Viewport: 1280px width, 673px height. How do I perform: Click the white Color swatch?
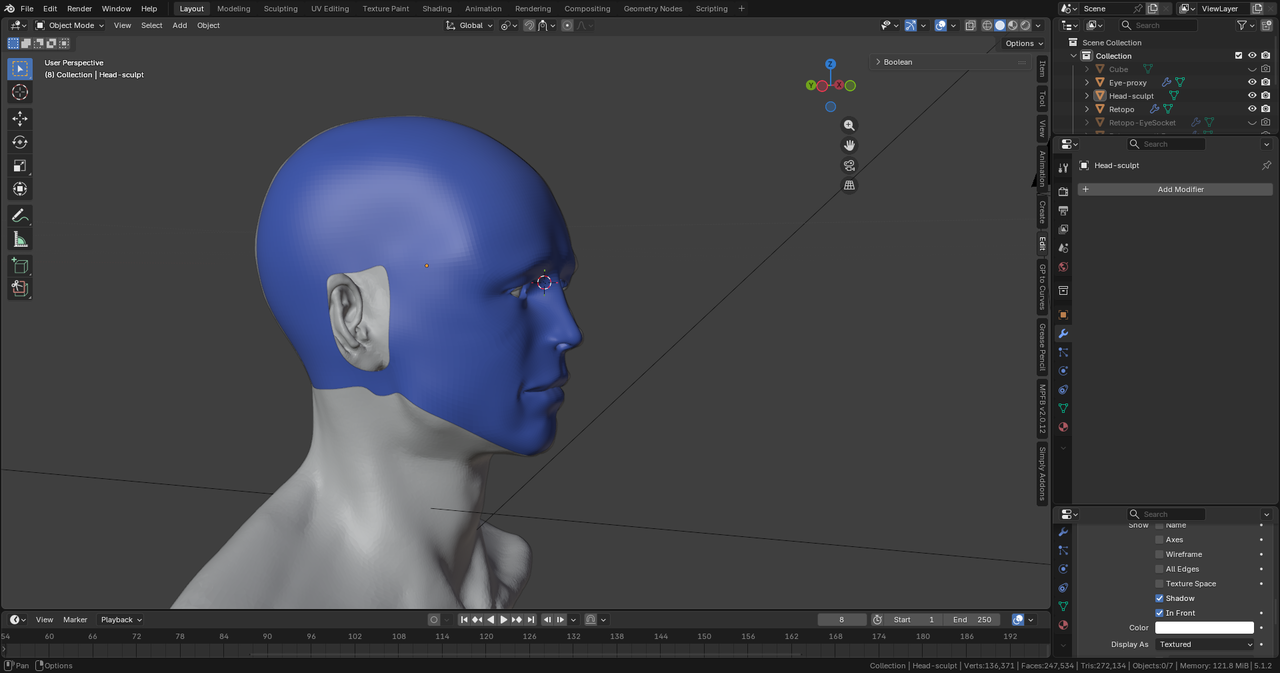(1205, 628)
